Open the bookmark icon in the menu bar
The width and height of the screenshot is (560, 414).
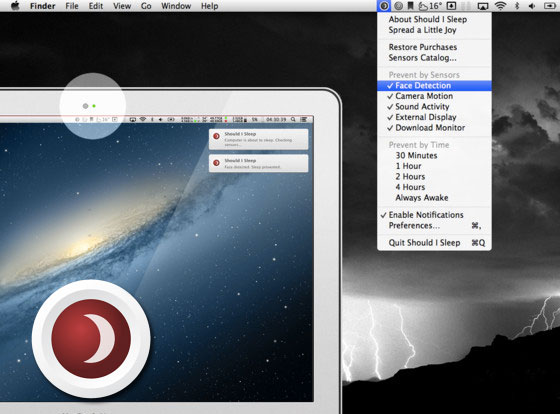tap(411, 6)
